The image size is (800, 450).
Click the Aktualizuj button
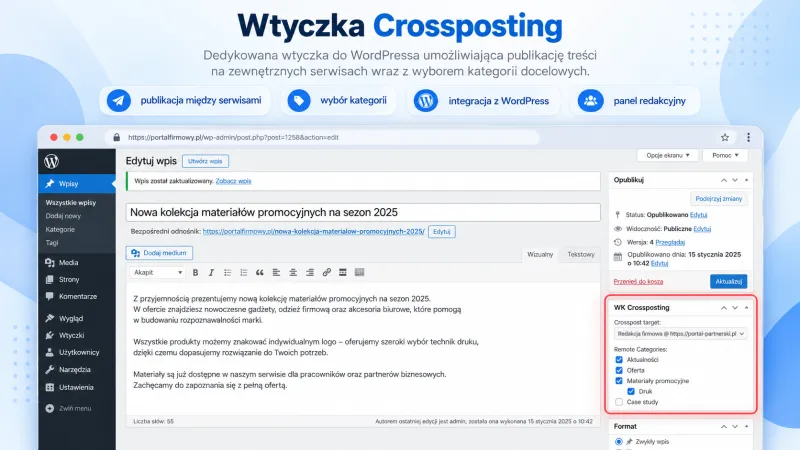728,282
